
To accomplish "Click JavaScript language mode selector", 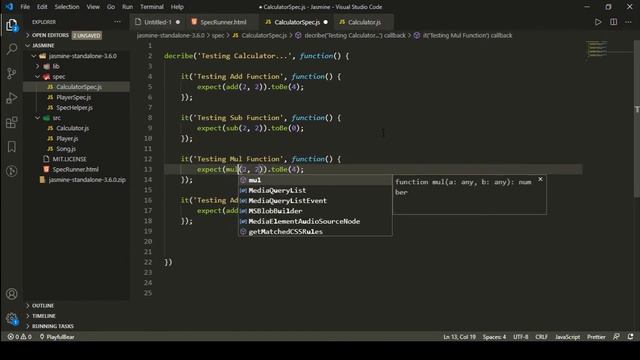I will (567, 337).
